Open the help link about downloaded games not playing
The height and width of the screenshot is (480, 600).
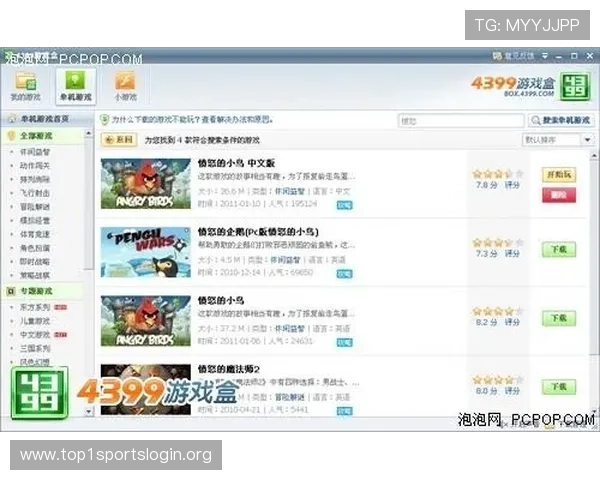(192, 120)
